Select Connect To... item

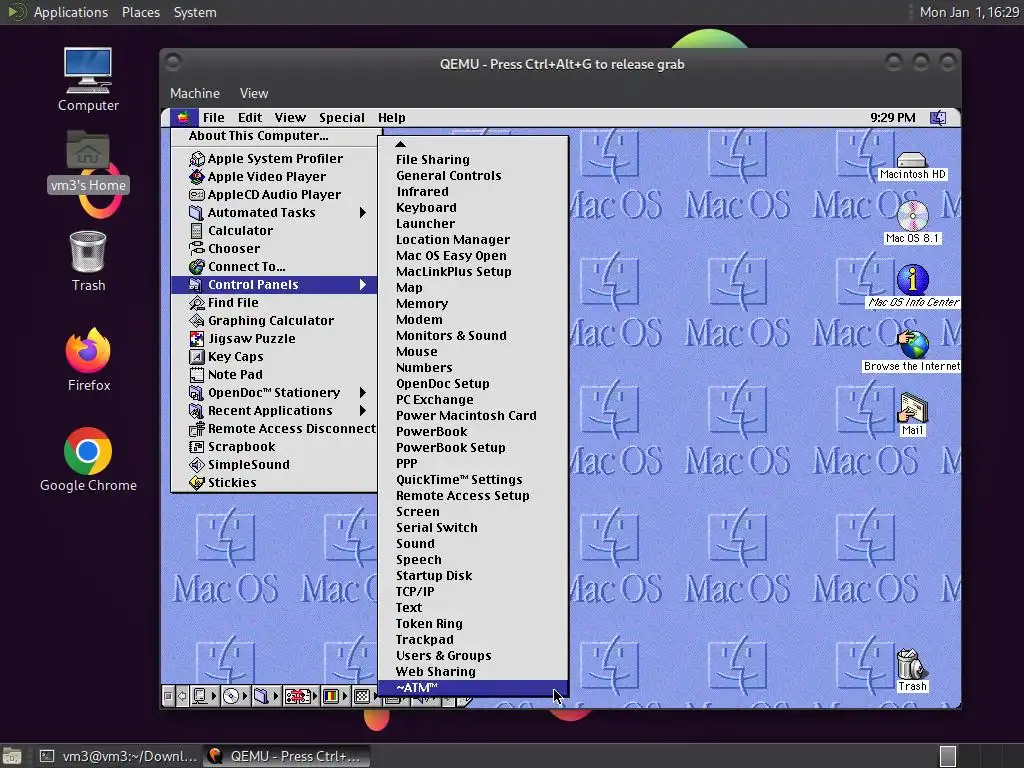pos(274,266)
